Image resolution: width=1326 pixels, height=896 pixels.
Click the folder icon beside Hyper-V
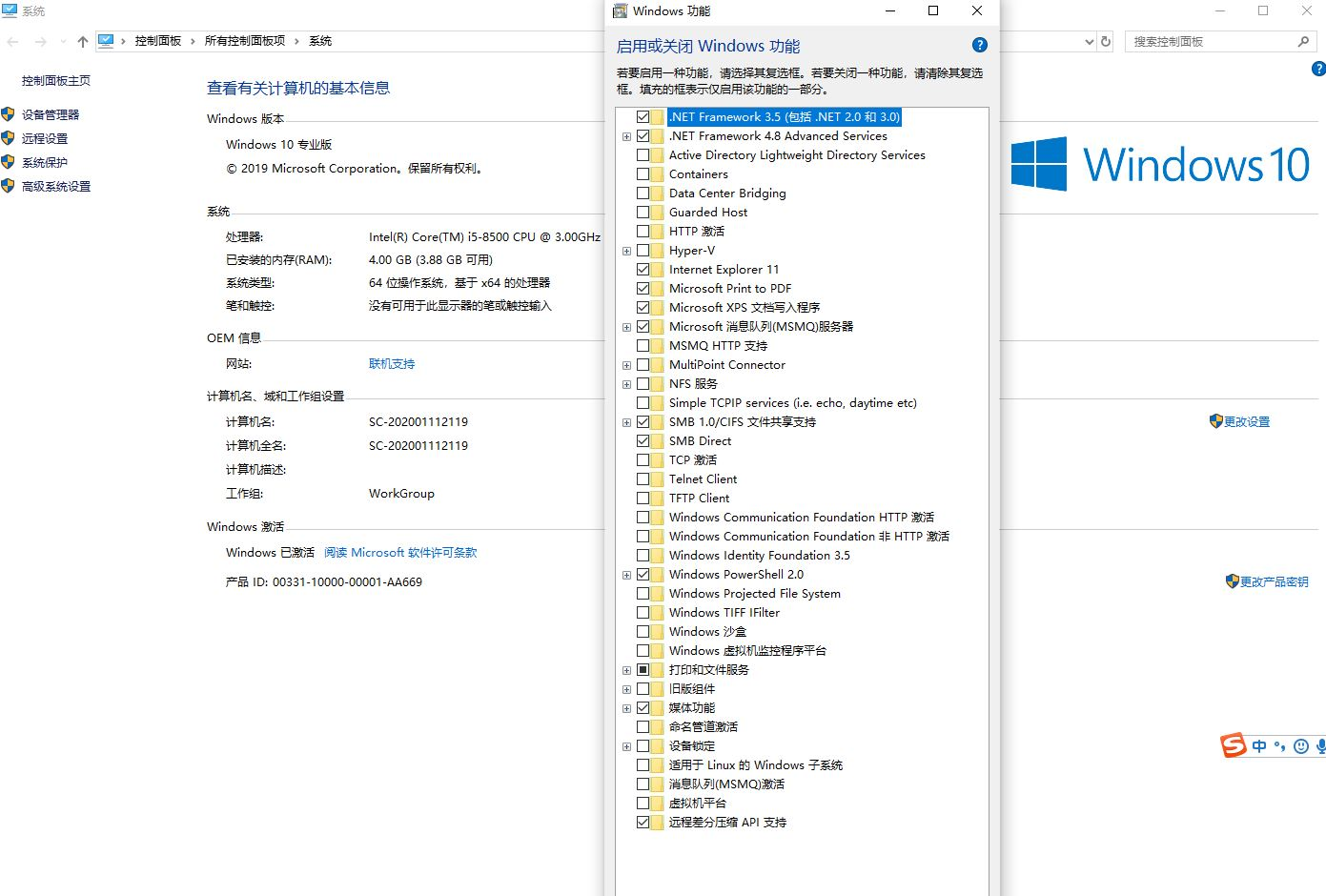click(657, 251)
